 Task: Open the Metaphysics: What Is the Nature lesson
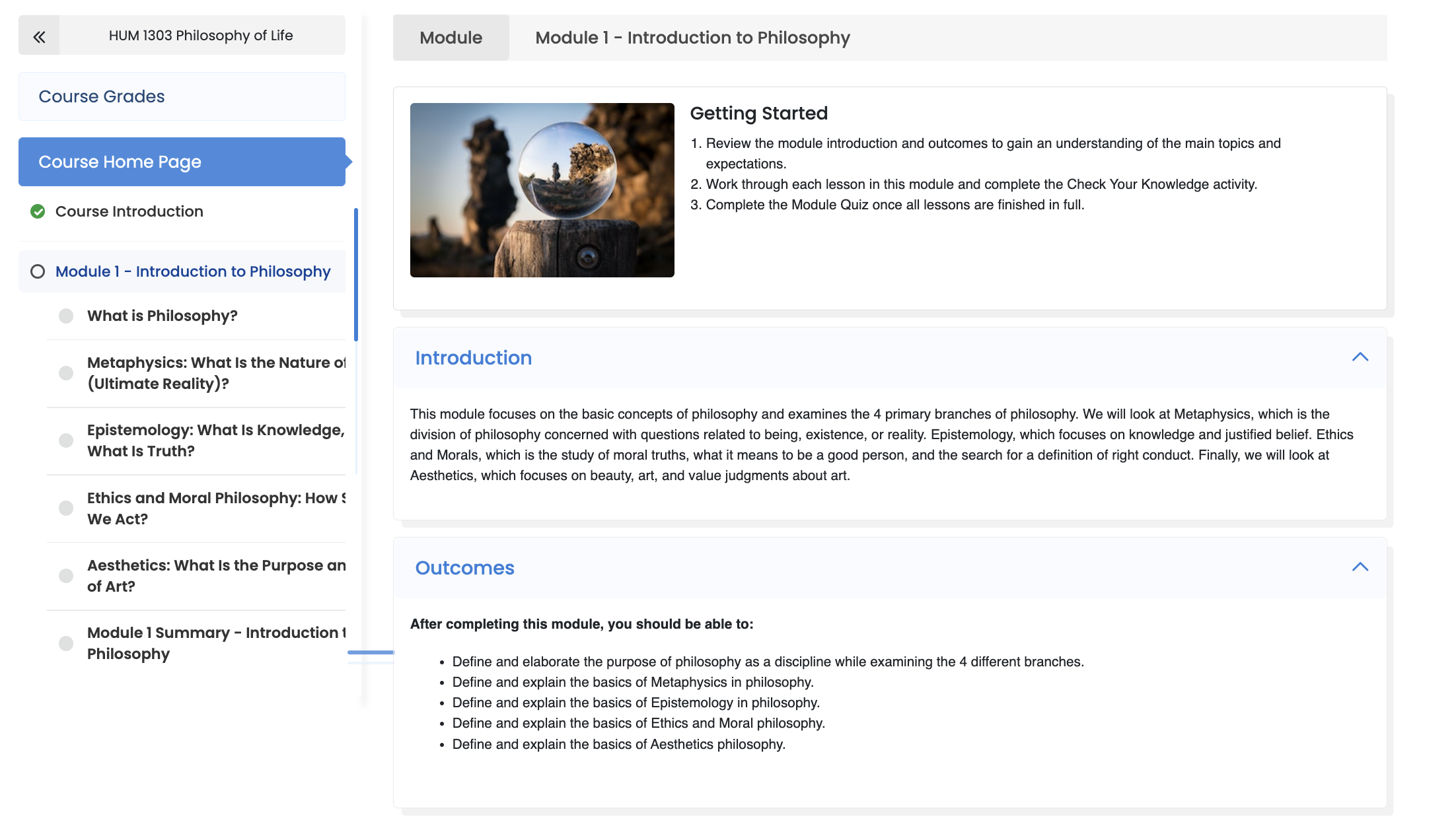coord(216,373)
